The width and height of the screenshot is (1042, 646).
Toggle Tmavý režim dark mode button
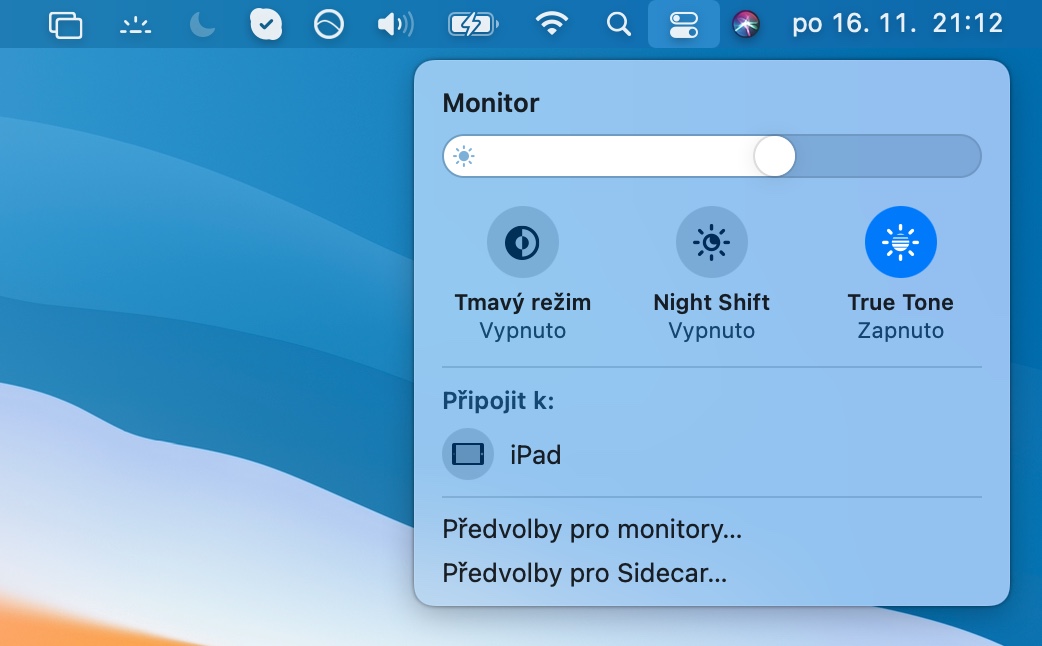(522, 242)
